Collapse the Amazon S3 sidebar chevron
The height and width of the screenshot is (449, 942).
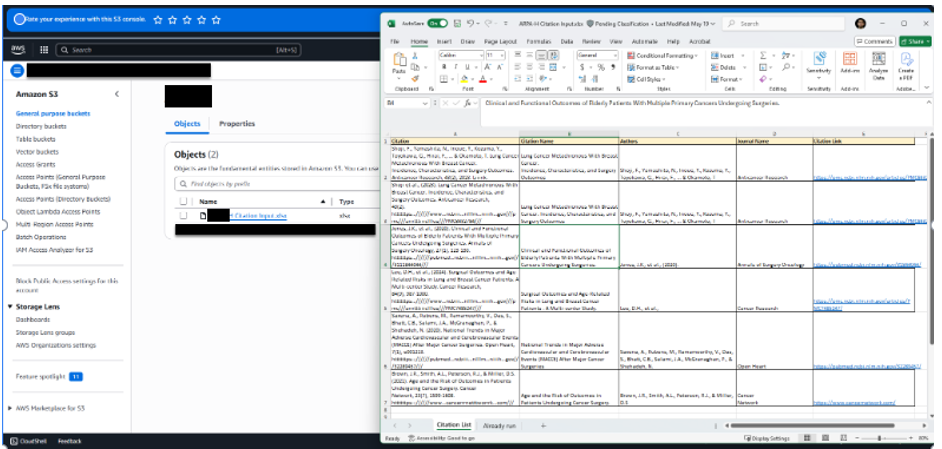(x=117, y=94)
